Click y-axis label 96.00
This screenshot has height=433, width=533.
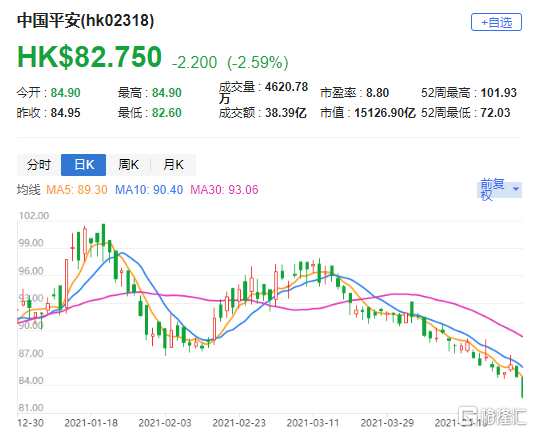31,271
